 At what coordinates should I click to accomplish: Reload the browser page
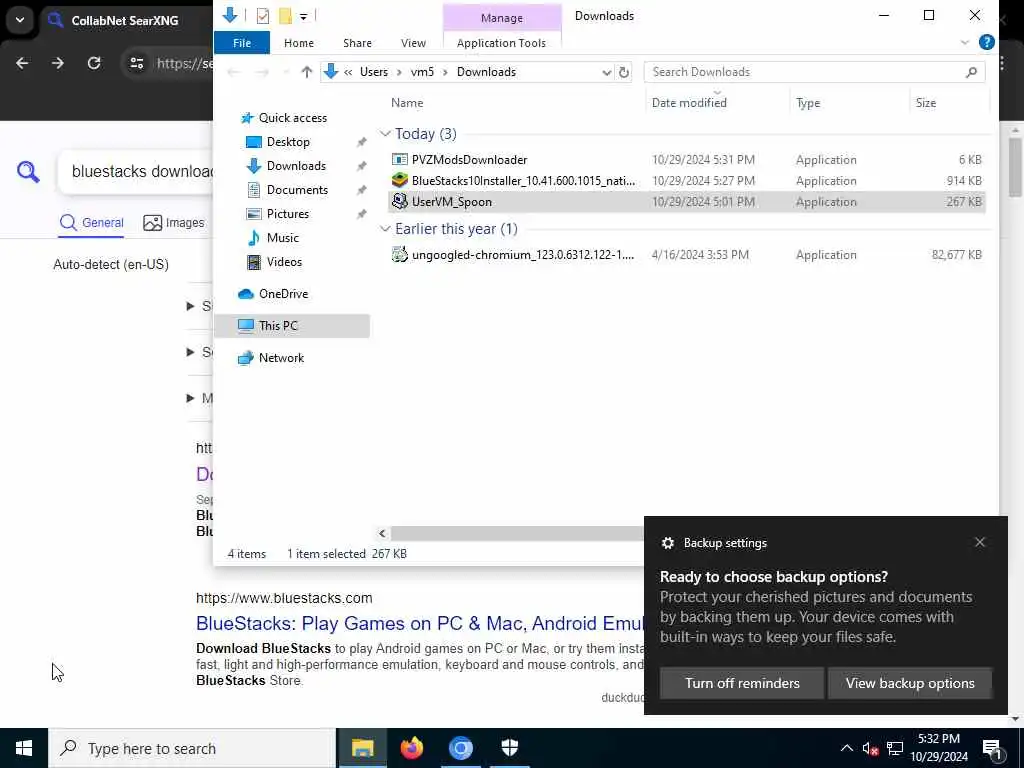tap(94, 63)
